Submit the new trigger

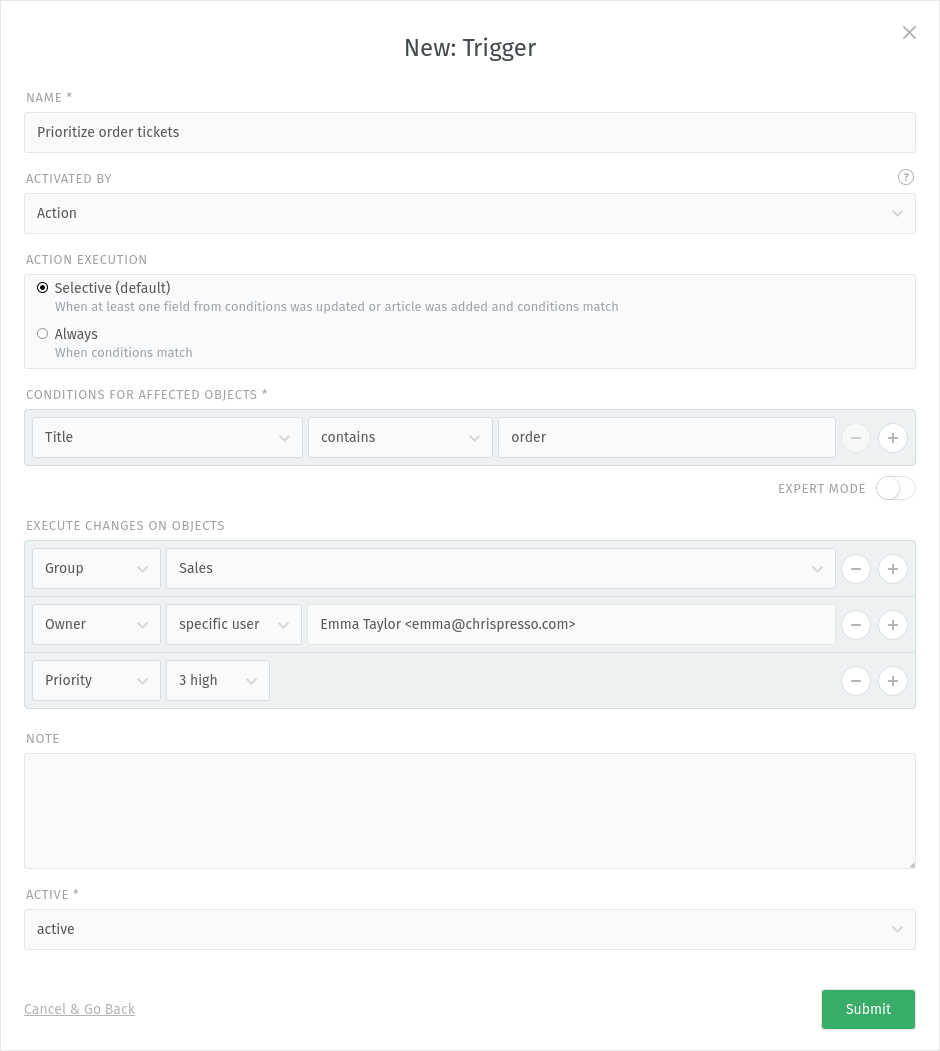tap(868, 1009)
